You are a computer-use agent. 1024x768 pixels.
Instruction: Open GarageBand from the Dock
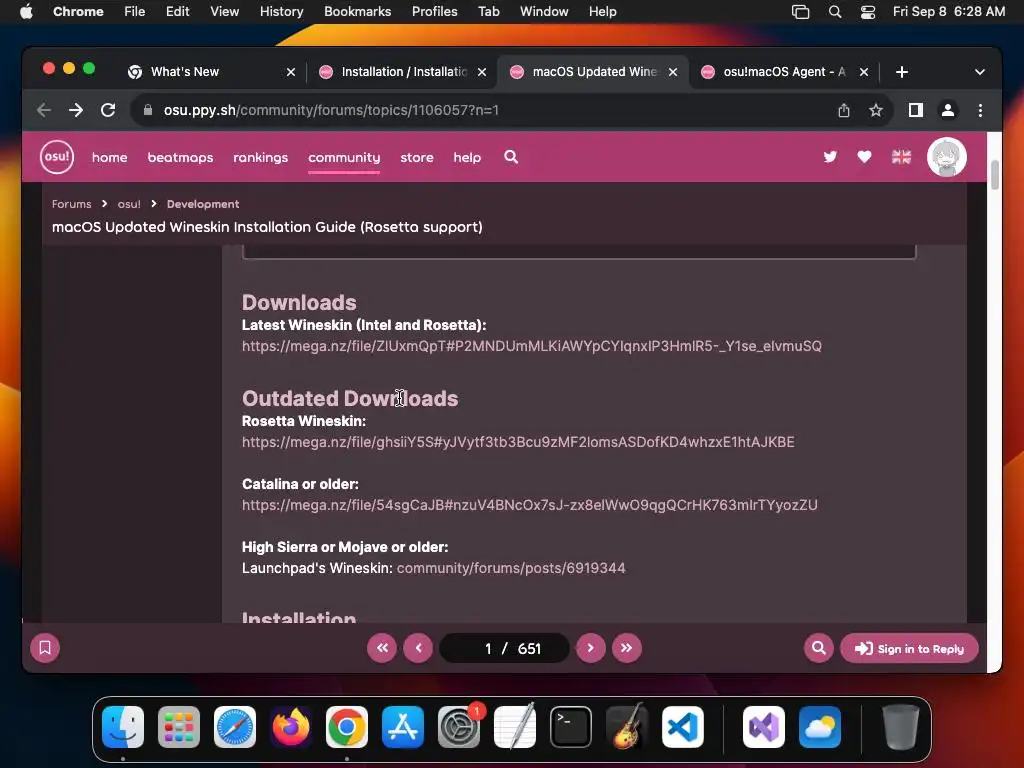tap(627, 726)
